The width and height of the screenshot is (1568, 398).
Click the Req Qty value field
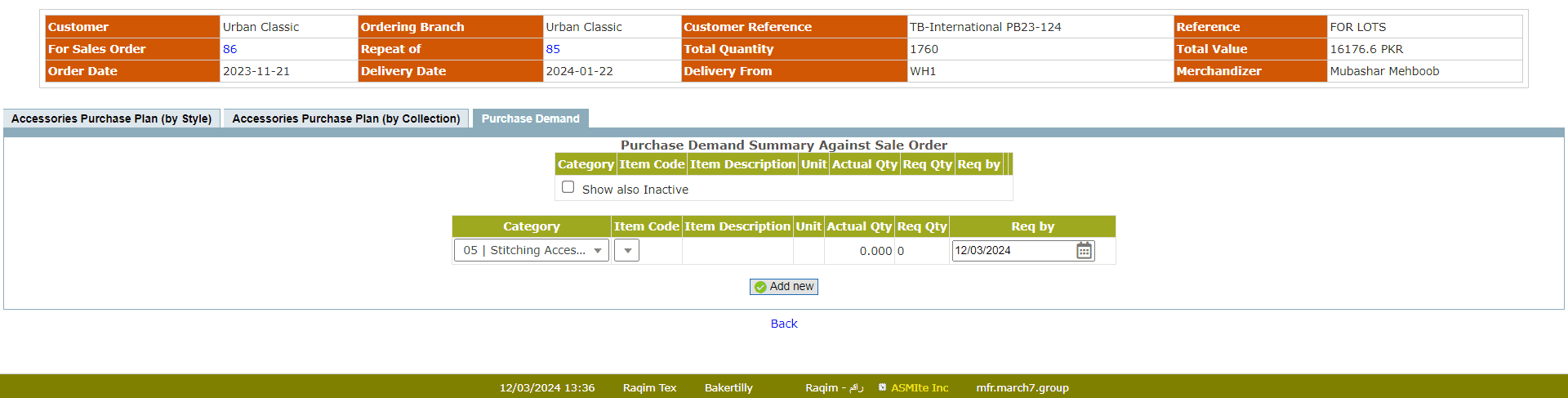click(921, 251)
